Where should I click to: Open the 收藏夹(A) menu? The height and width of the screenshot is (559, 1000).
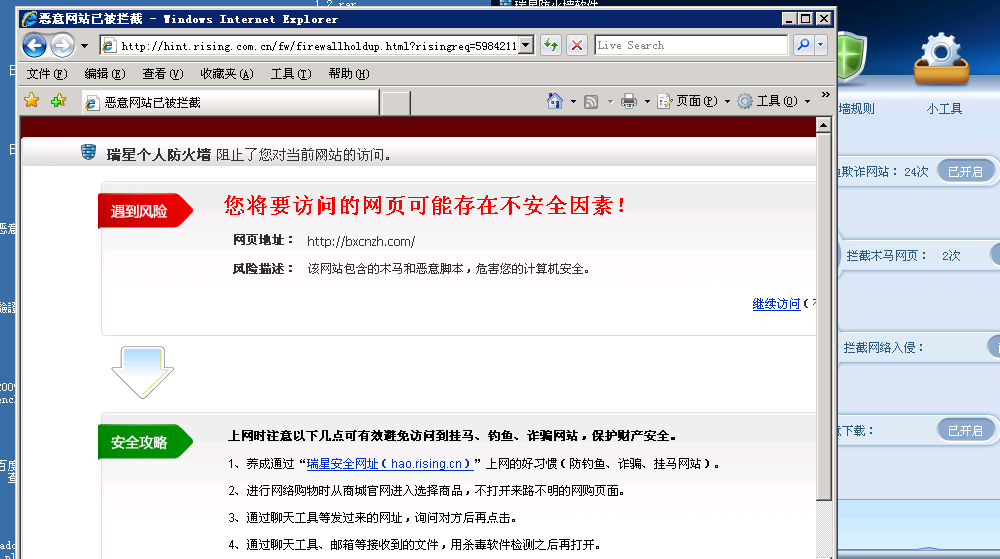click(x=226, y=74)
